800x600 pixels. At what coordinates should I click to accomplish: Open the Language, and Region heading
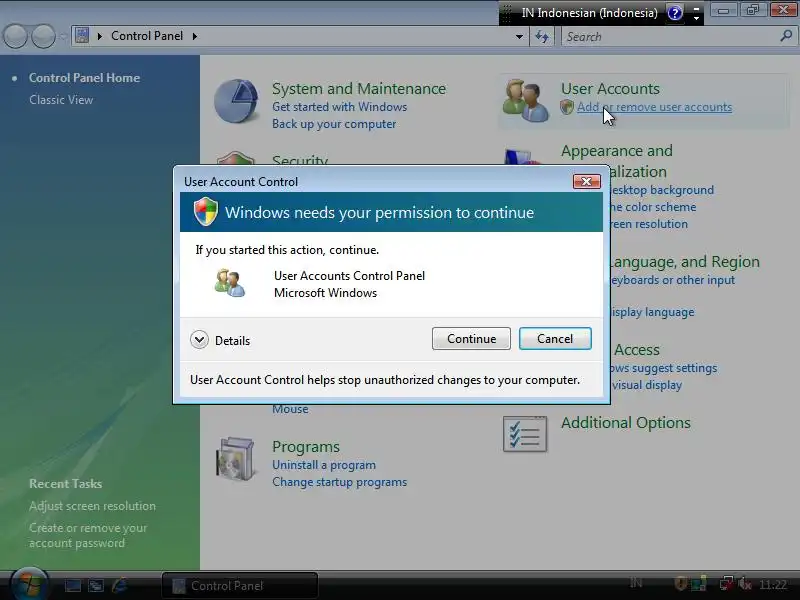pyautogui.click(x=685, y=262)
